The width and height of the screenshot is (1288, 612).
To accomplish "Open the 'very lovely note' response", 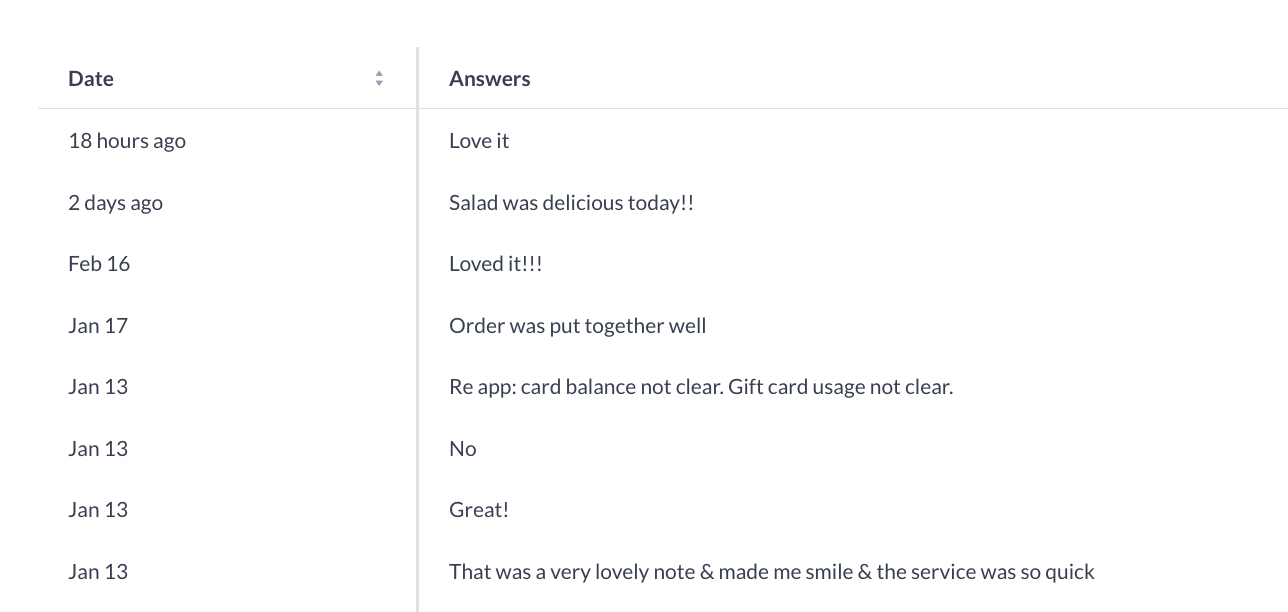I will [x=772, y=572].
